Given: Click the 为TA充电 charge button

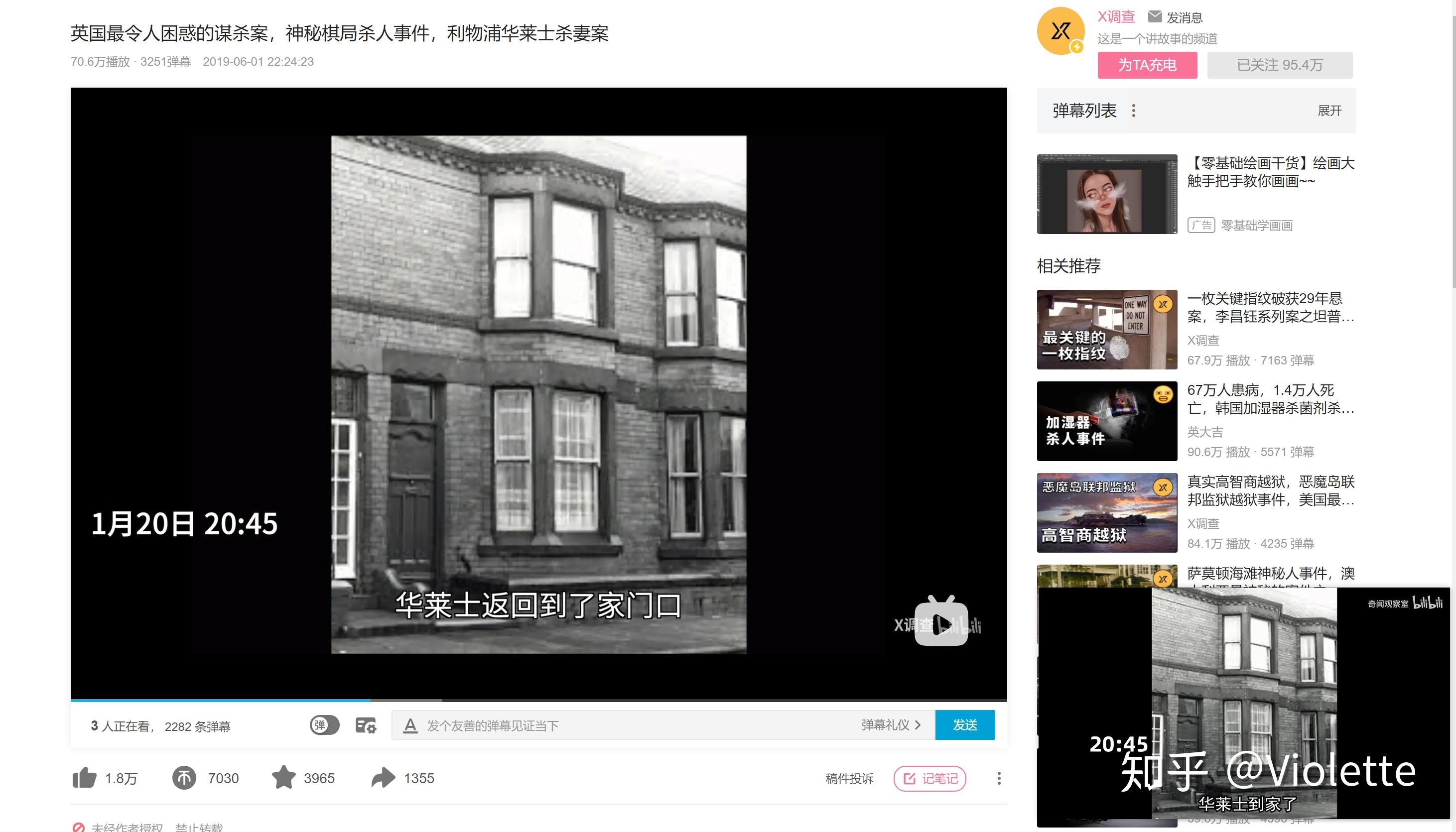Looking at the screenshot, I should pos(1147,65).
